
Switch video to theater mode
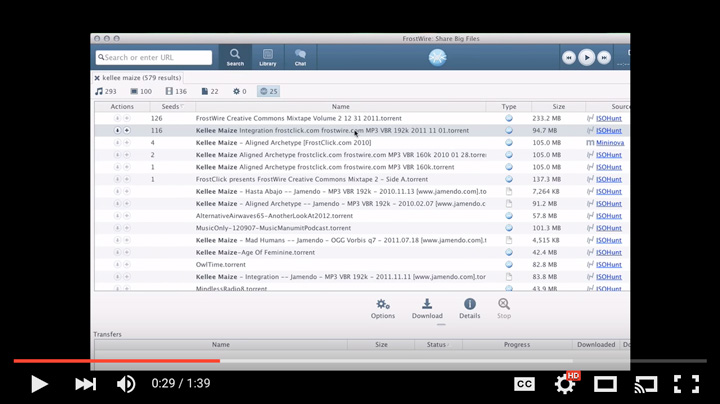(605, 384)
